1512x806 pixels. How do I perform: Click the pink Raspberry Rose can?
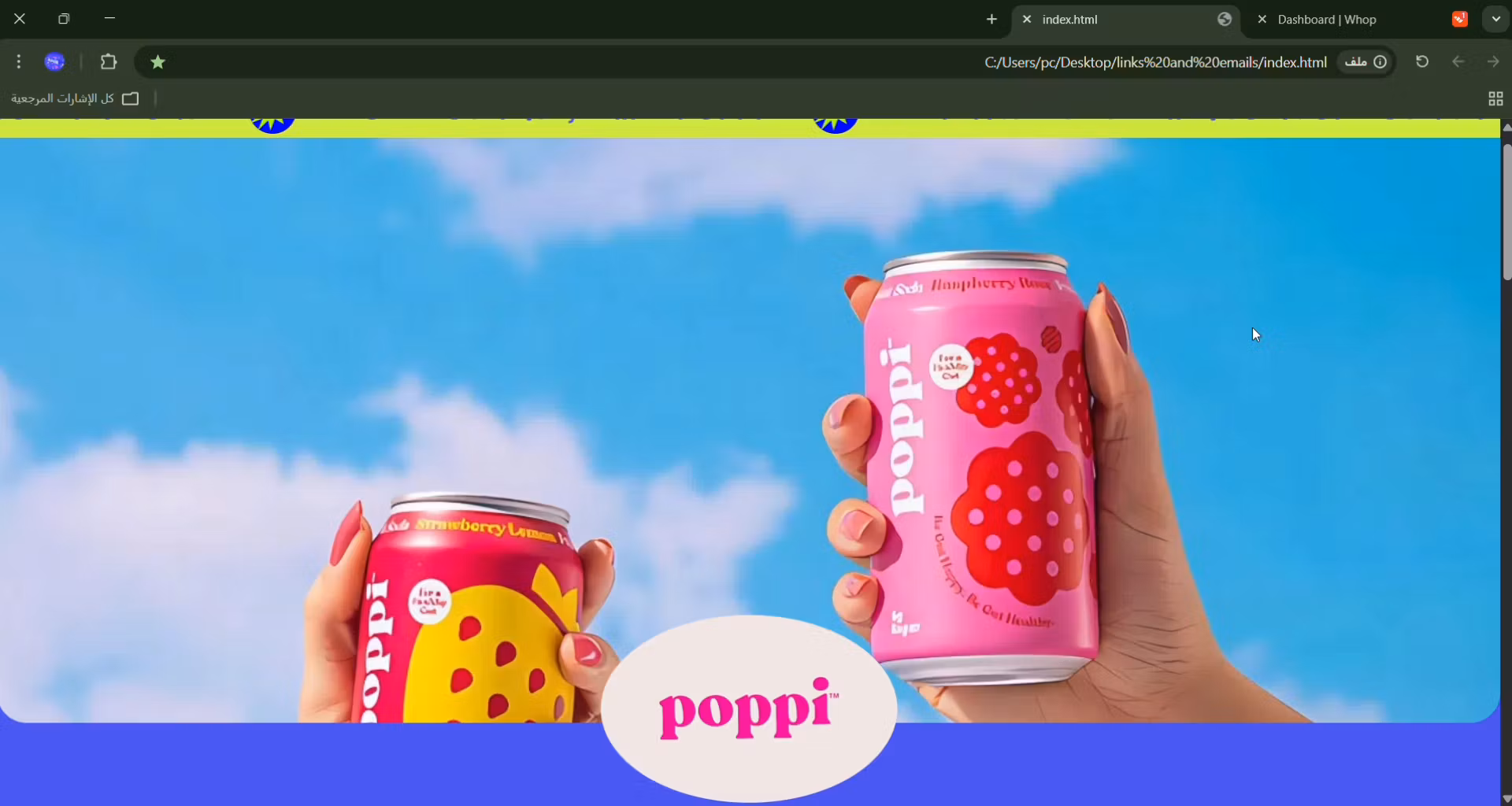pos(980,468)
